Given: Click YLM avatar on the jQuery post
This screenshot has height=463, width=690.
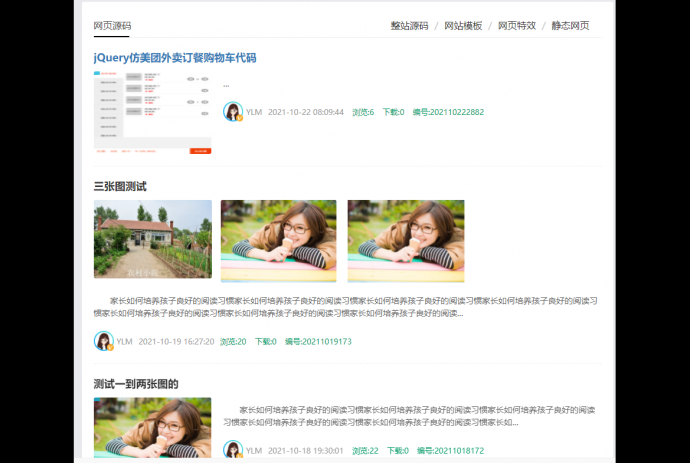Looking at the screenshot, I should click(233, 112).
